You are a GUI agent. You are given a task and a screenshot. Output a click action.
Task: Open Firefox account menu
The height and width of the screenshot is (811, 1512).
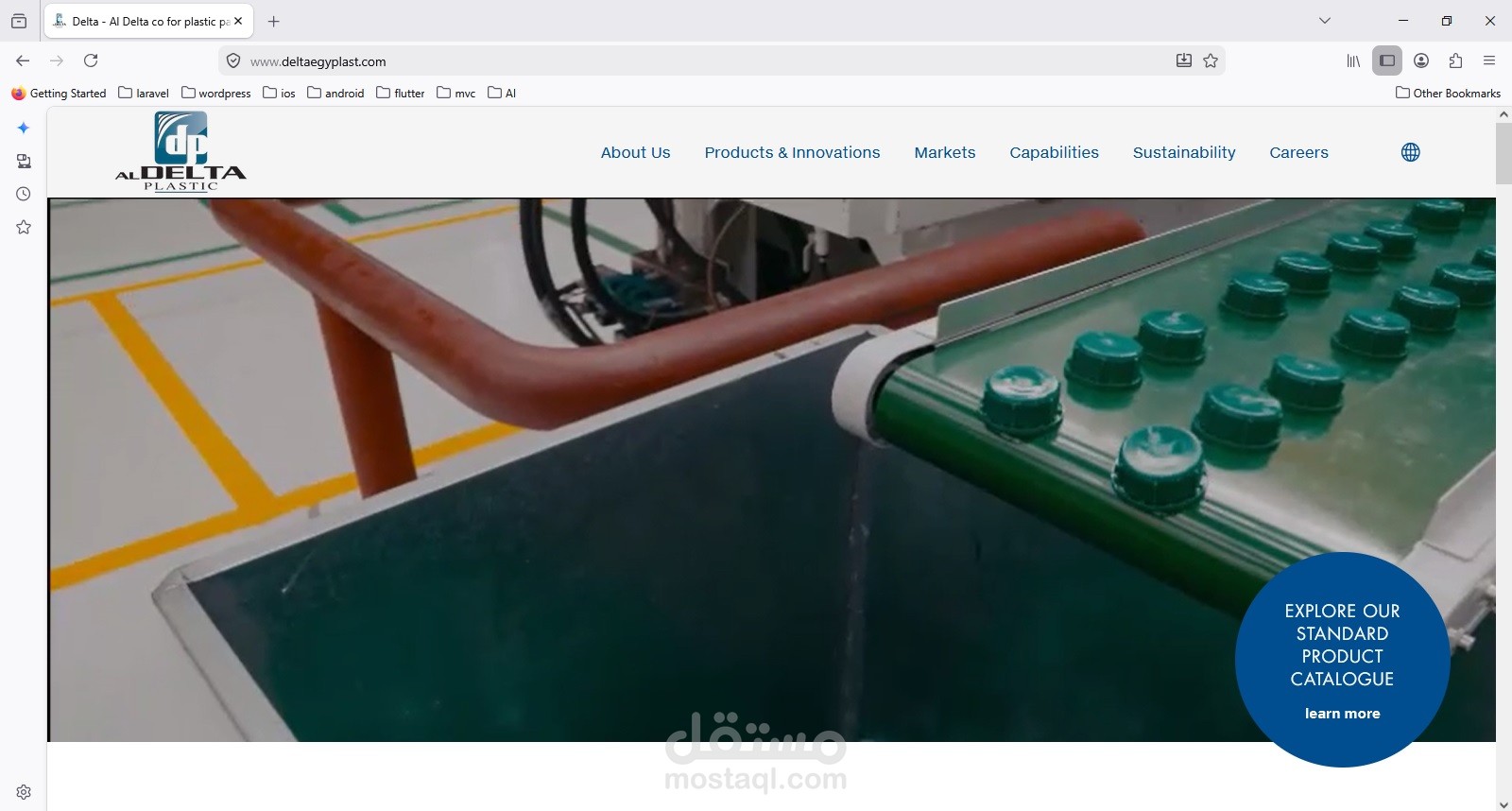pyautogui.click(x=1421, y=60)
